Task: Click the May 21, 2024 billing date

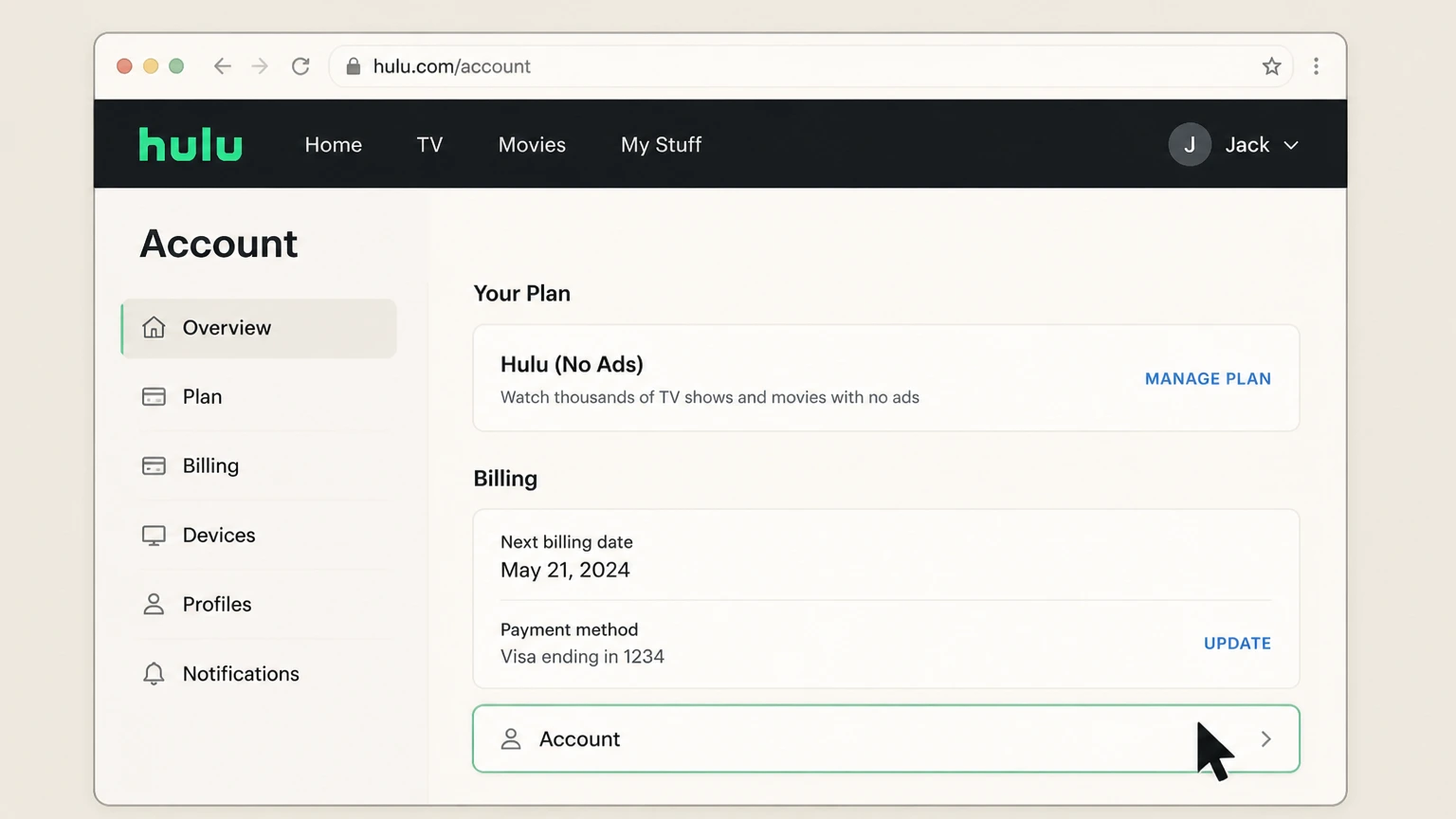Action: pos(565,570)
